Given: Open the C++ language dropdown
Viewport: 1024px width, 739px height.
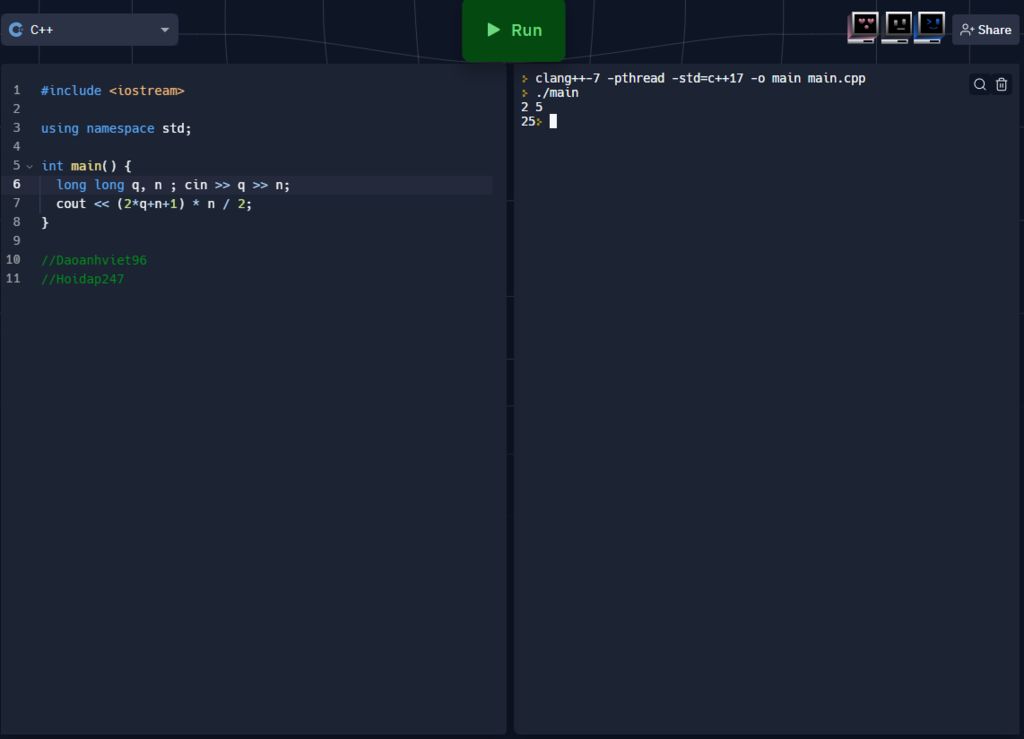Looking at the screenshot, I should [89, 29].
